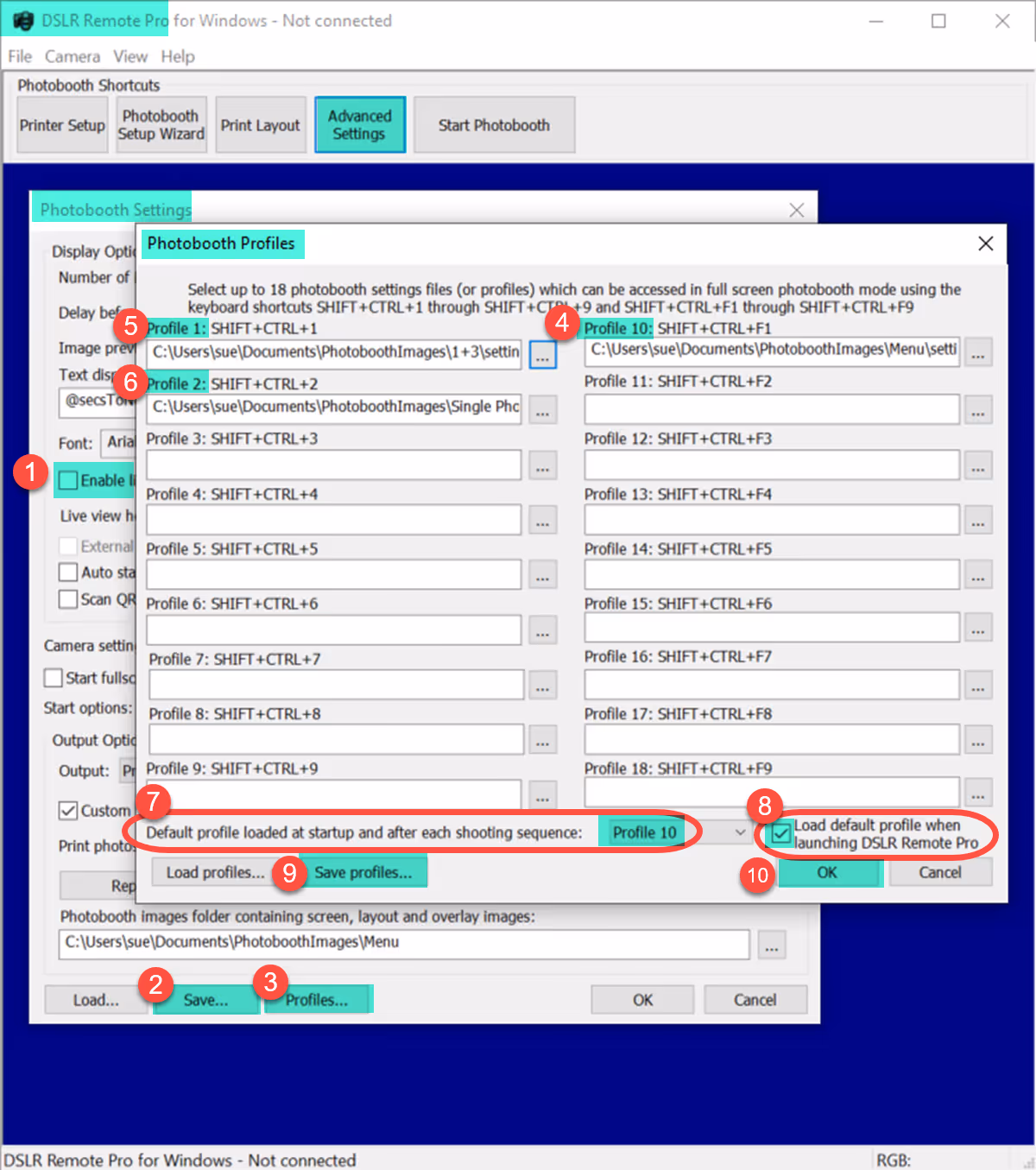Toggle the Custom checkbox
Image resolution: width=1036 pixels, height=1170 pixels.
(68, 811)
